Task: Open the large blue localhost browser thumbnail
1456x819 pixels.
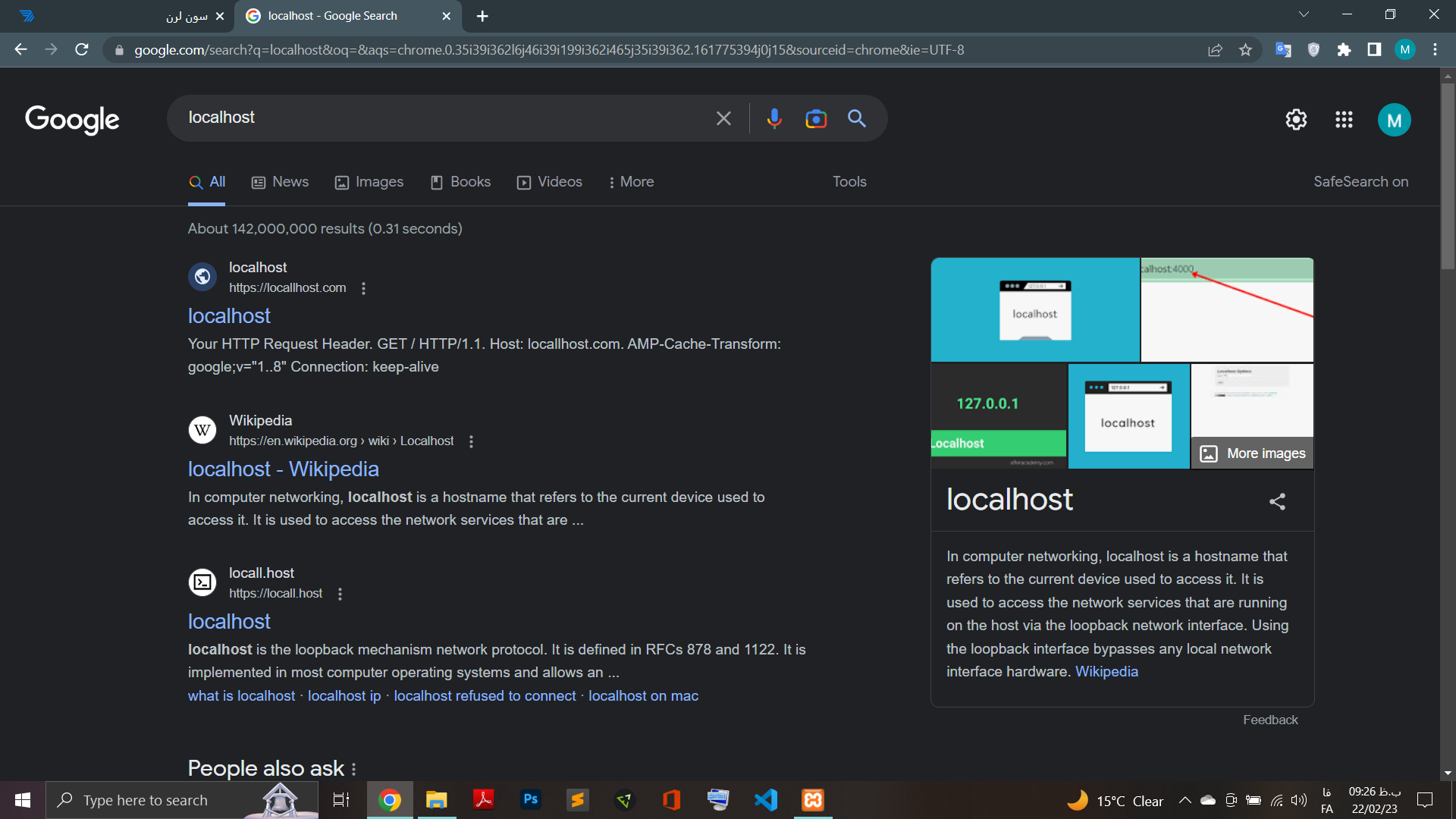Action: tap(1035, 309)
